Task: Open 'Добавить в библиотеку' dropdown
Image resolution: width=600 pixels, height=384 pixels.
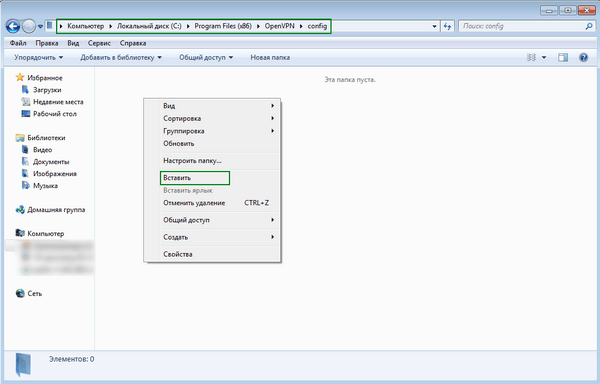Action: [x=121, y=57]
